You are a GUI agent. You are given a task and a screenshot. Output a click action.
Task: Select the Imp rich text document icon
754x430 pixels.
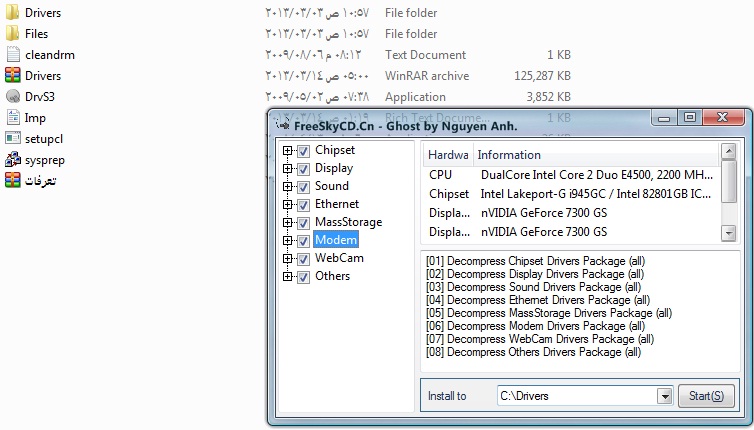point(13,117)
